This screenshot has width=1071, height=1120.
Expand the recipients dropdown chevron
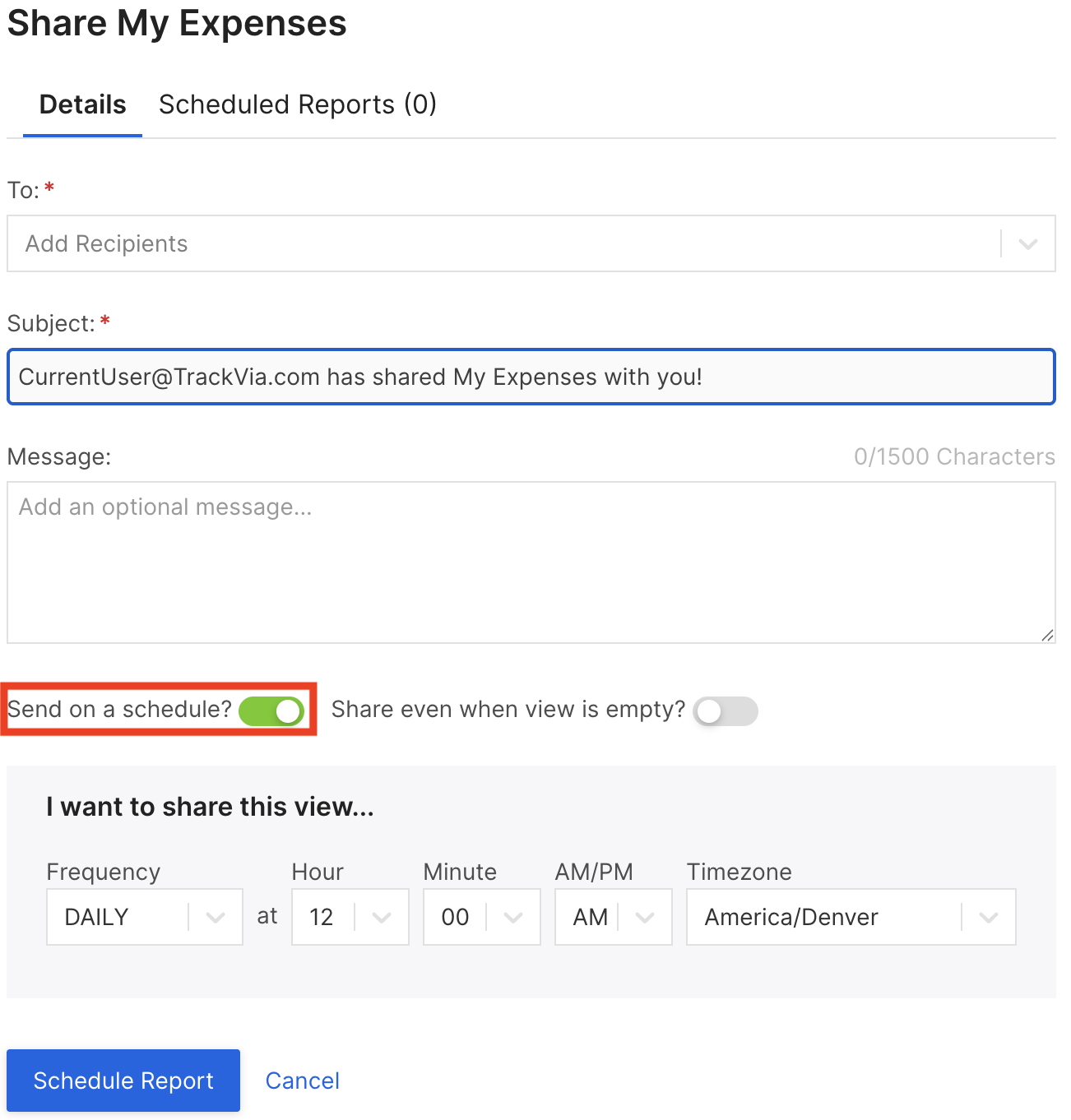(1027, 243)
